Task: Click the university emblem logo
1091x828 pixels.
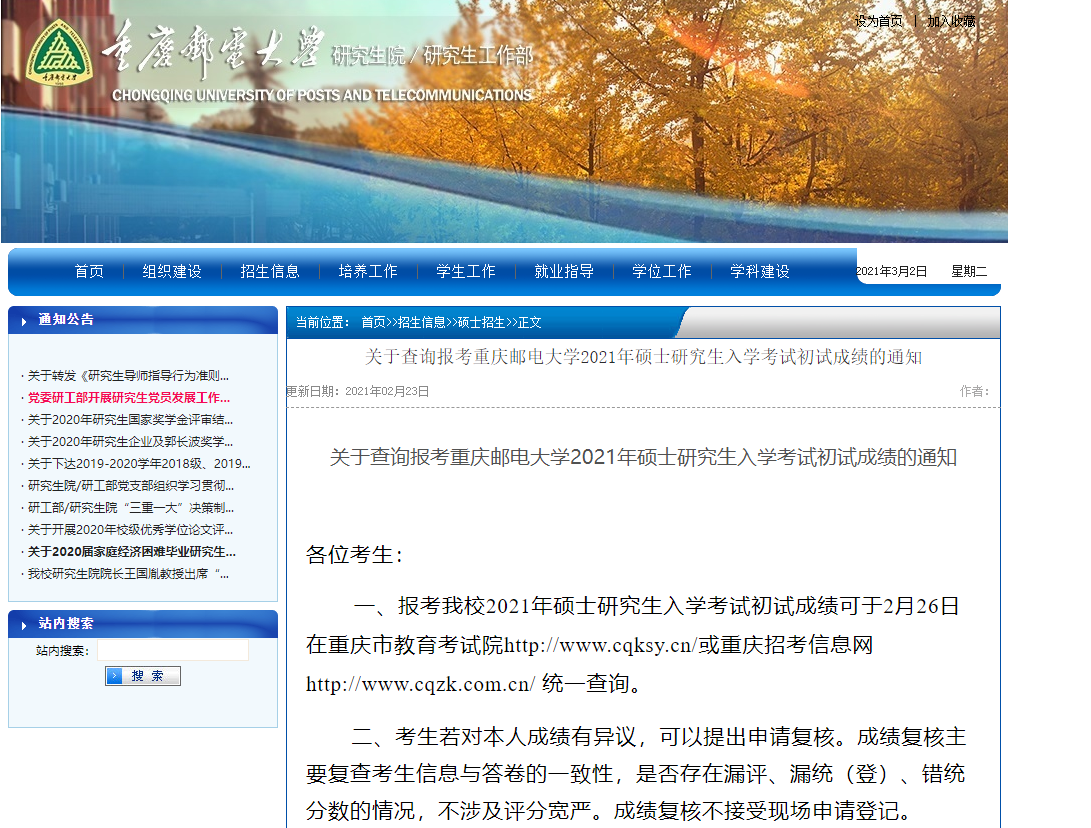Action: point(60,53)
